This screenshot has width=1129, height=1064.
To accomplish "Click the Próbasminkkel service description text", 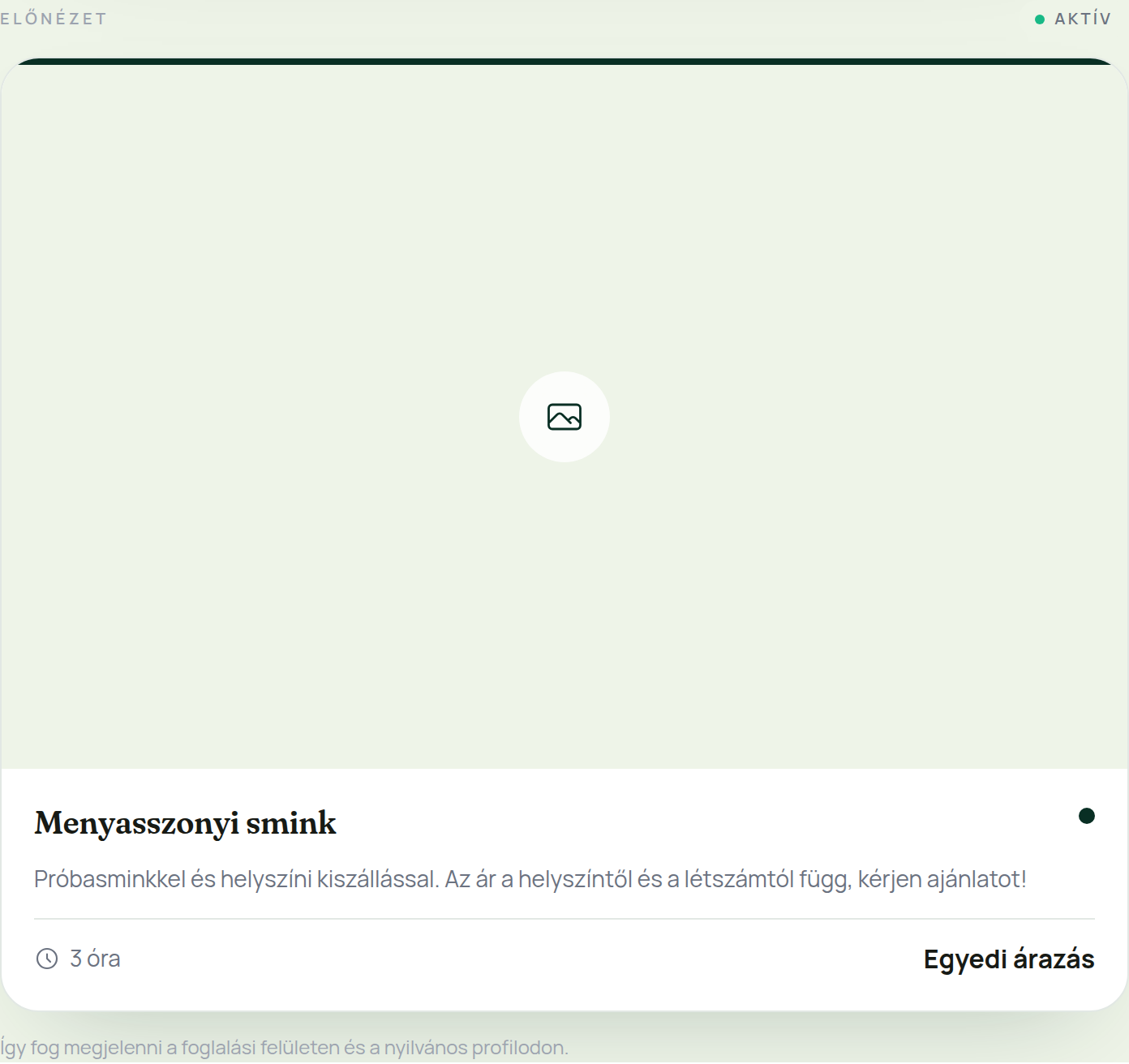I will [530, 879].
